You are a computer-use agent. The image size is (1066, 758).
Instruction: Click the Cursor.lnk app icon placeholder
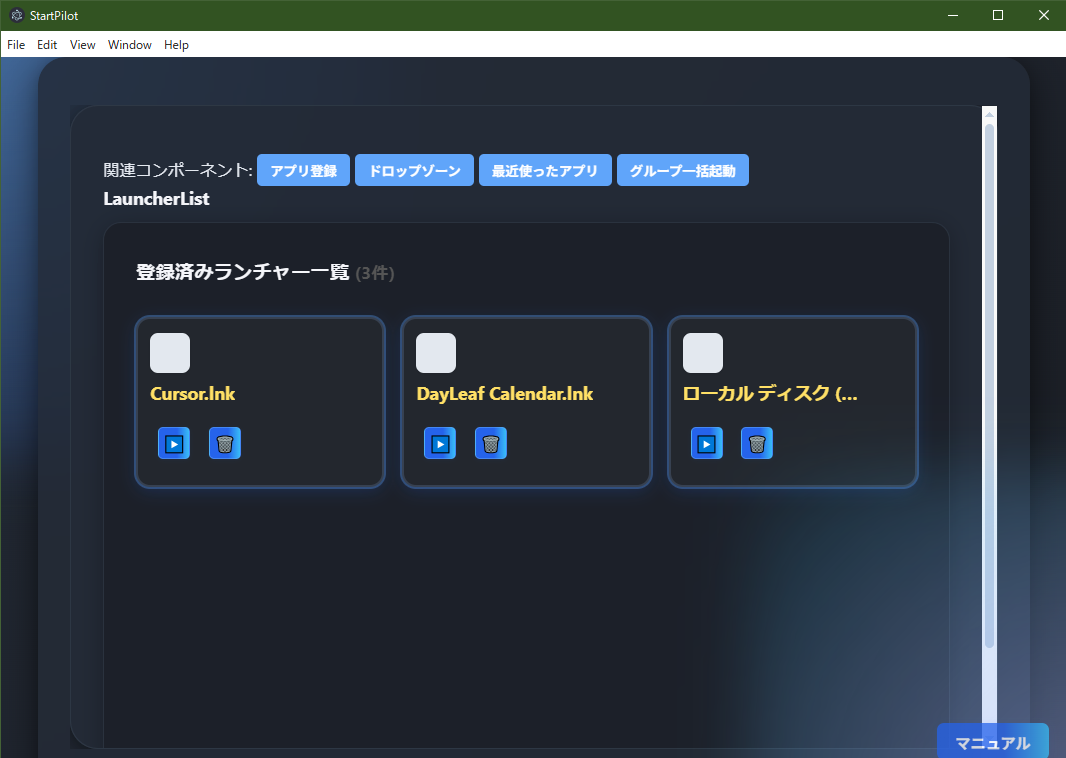tap(170, 352)
